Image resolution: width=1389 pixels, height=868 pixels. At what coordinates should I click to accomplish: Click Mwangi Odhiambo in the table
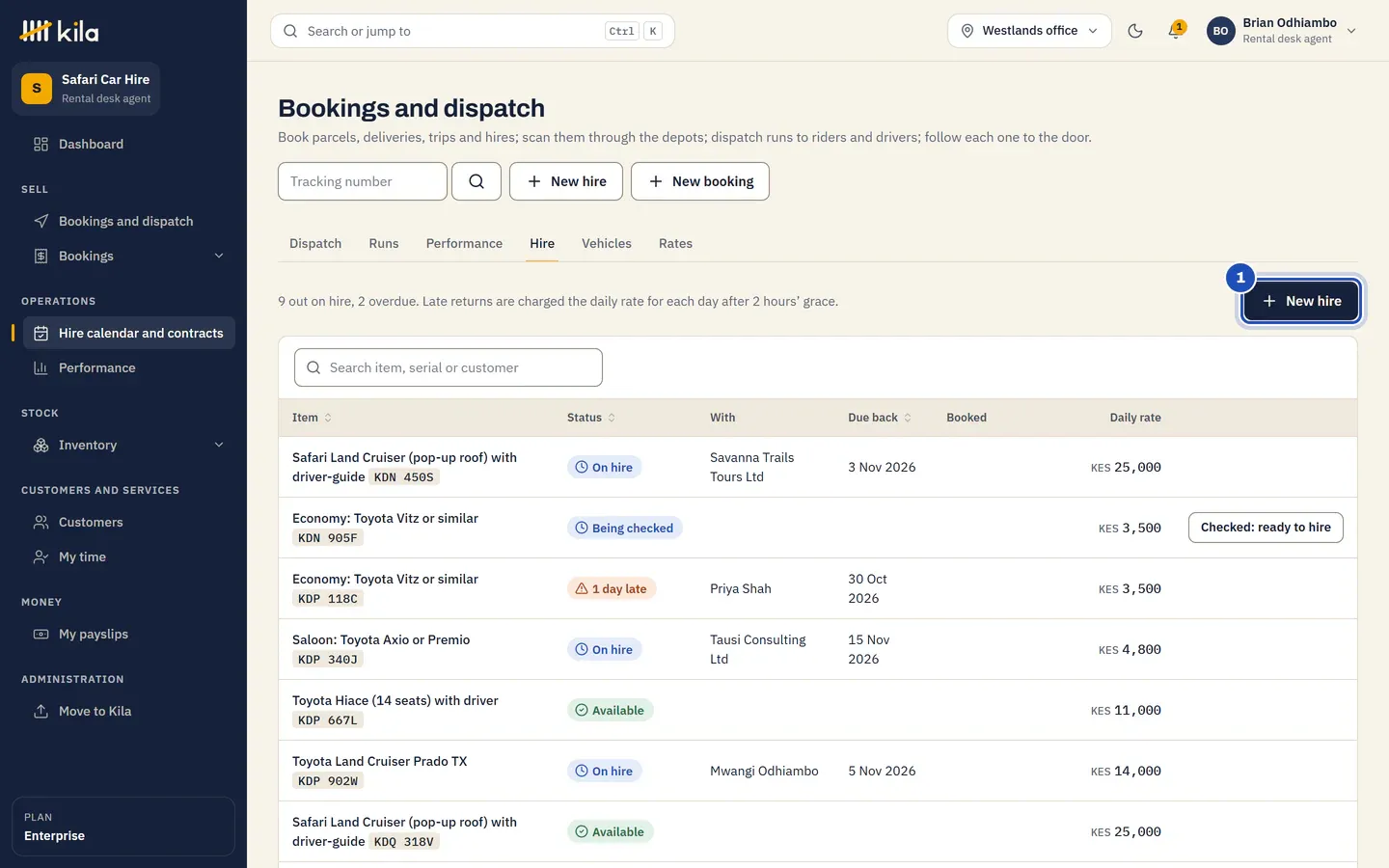point(764,771)
